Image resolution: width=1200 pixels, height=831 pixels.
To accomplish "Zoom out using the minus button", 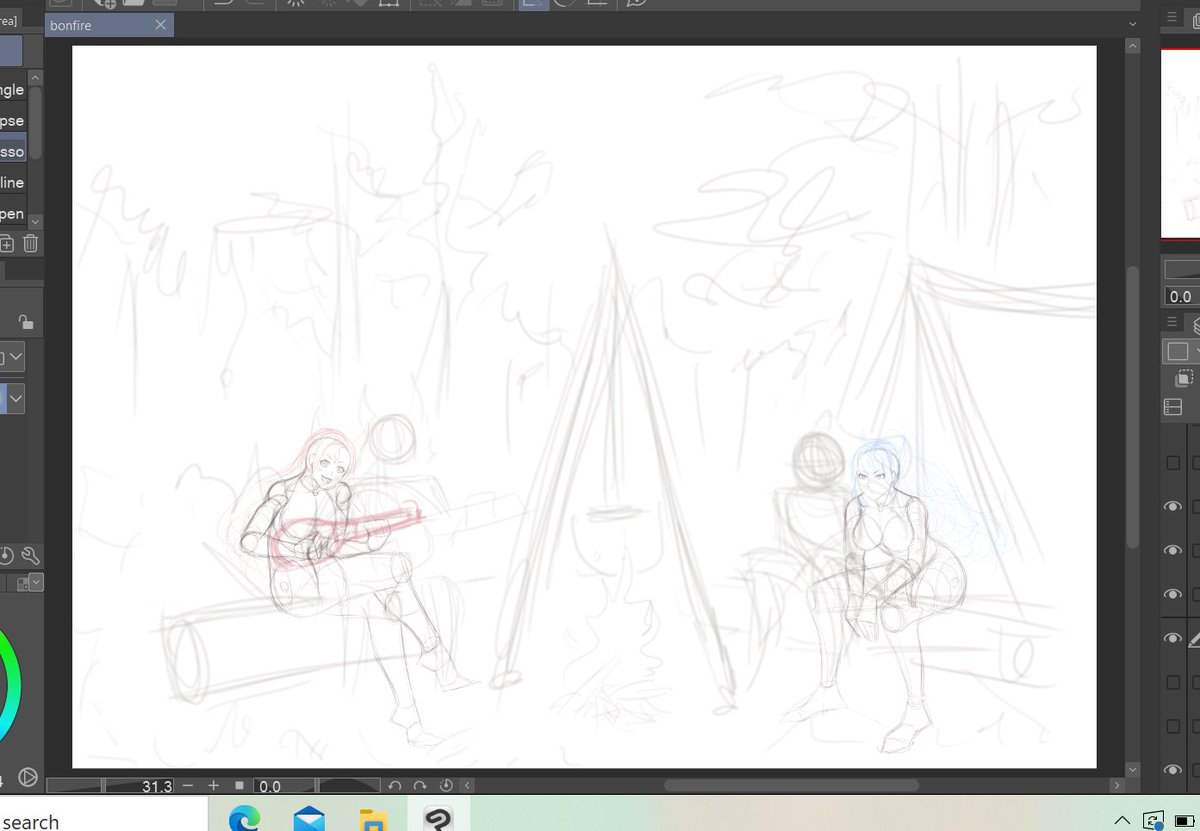I will [x=187, y=787].
